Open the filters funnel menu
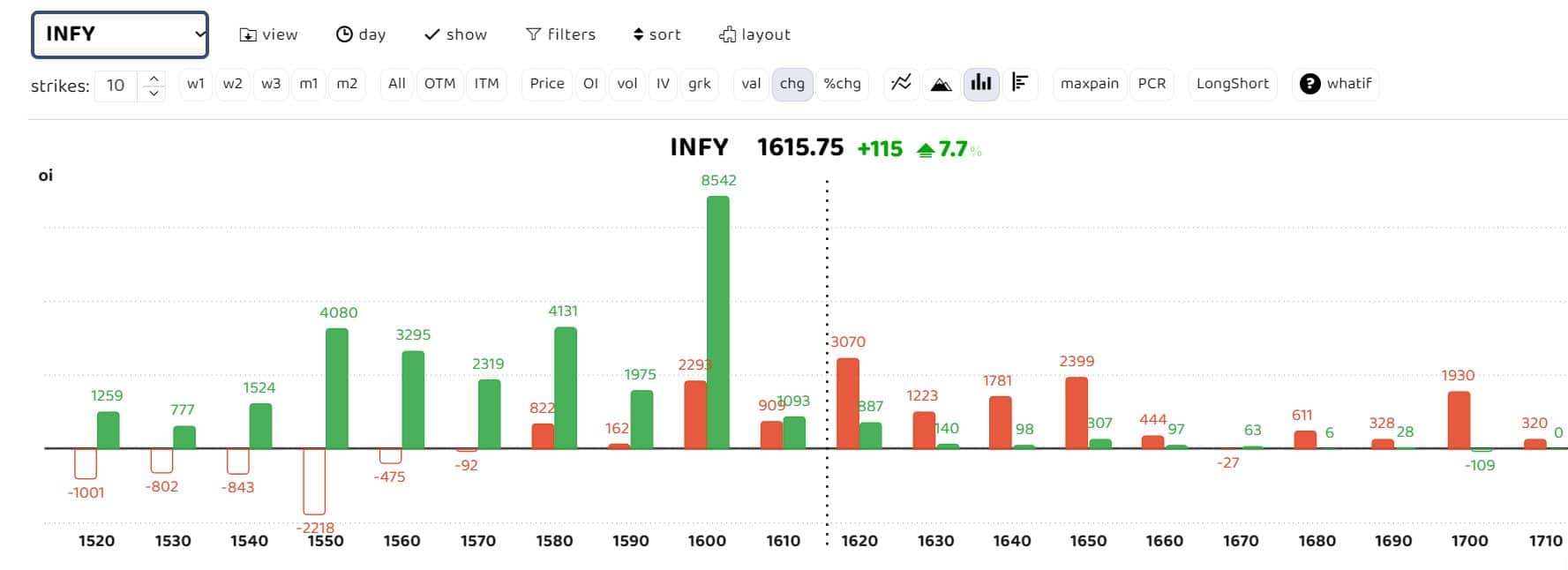 coord(560,34)
